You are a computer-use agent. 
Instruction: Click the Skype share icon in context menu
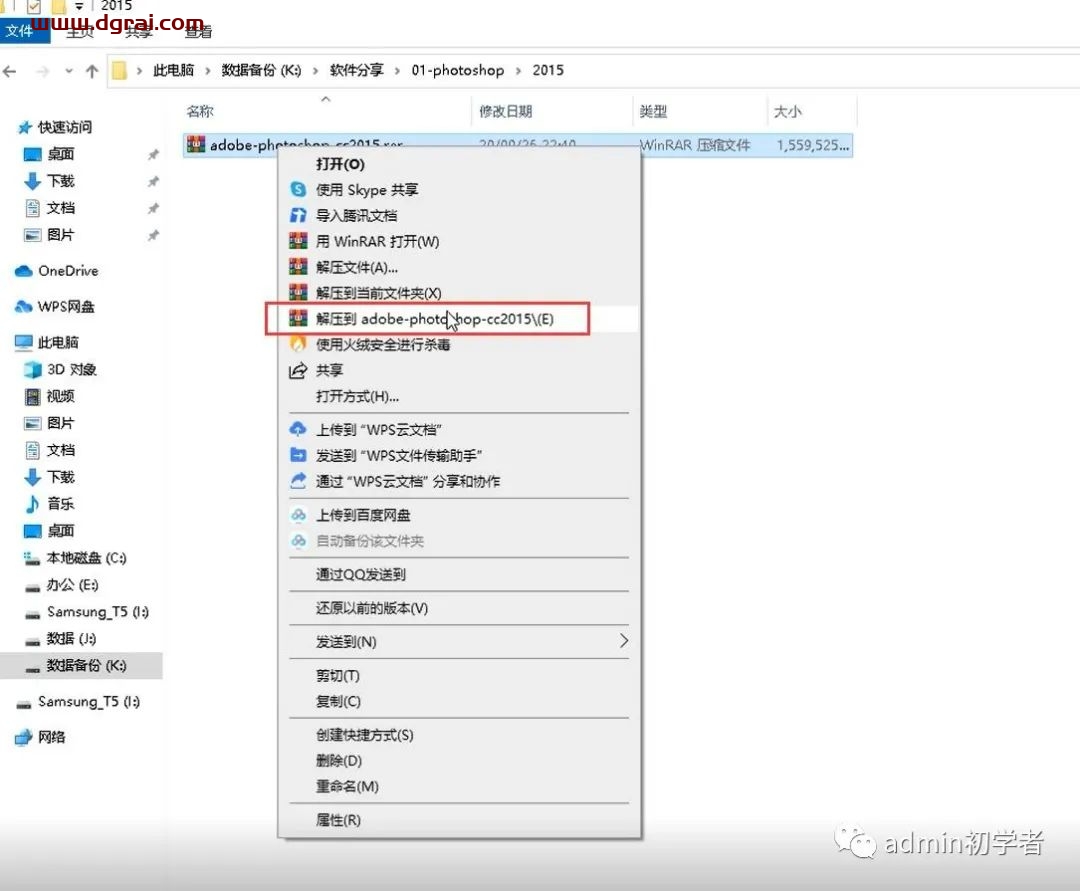click(298, 189)
